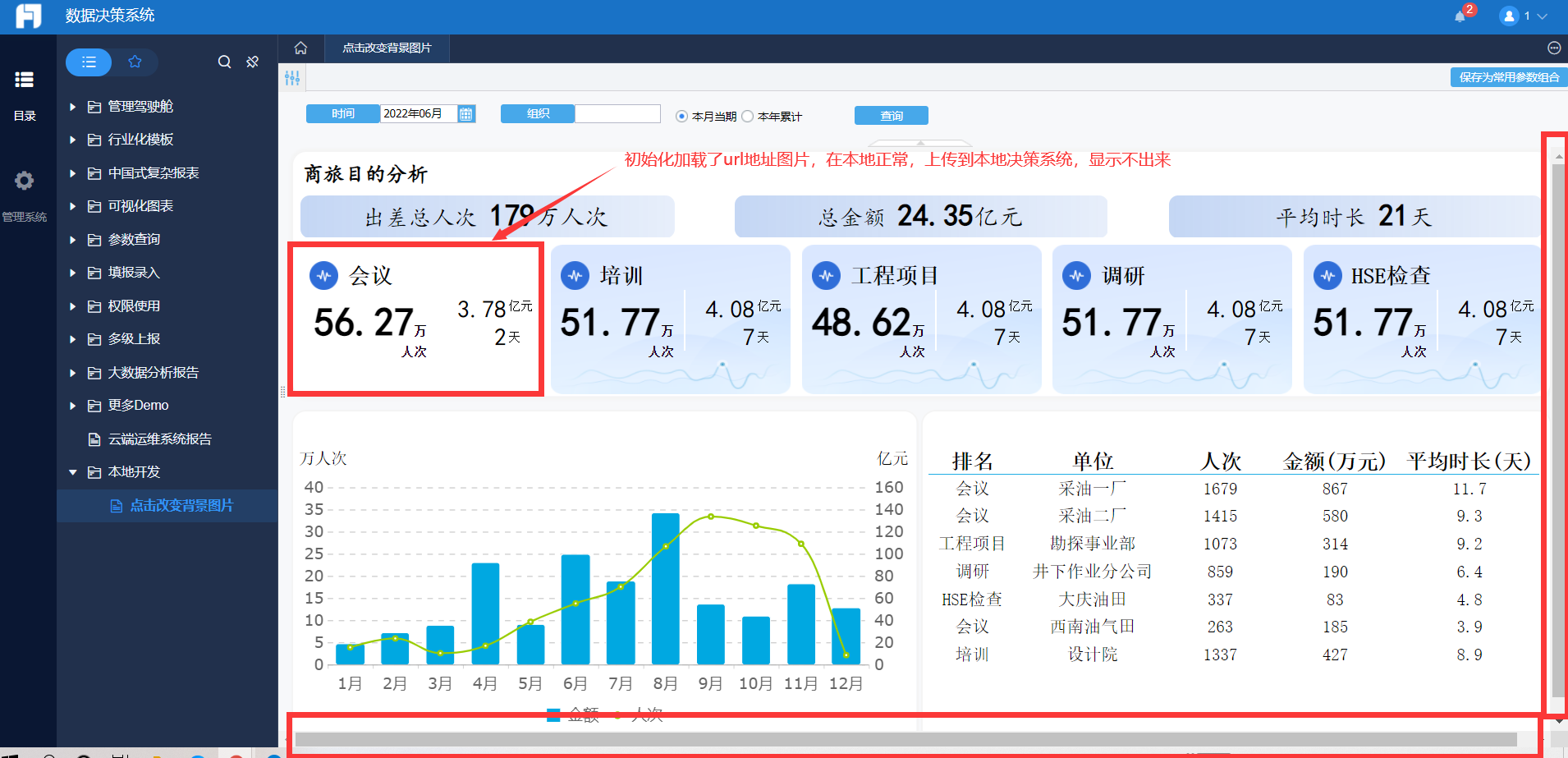Click the 组织 input field
This screenshot has width=1568, height=758.
617,114
